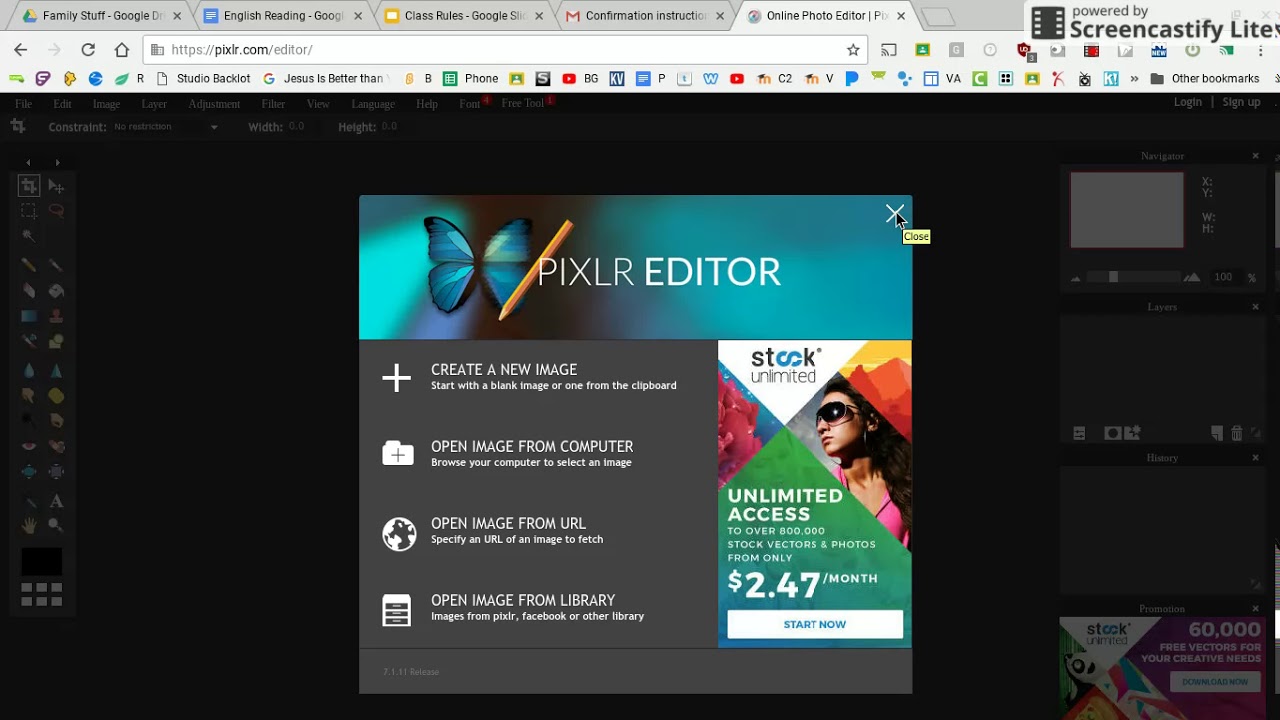This screenshot has width=1280, height=720.
Task: Click the START NOW ad button
Action: (x=815, y=624)
